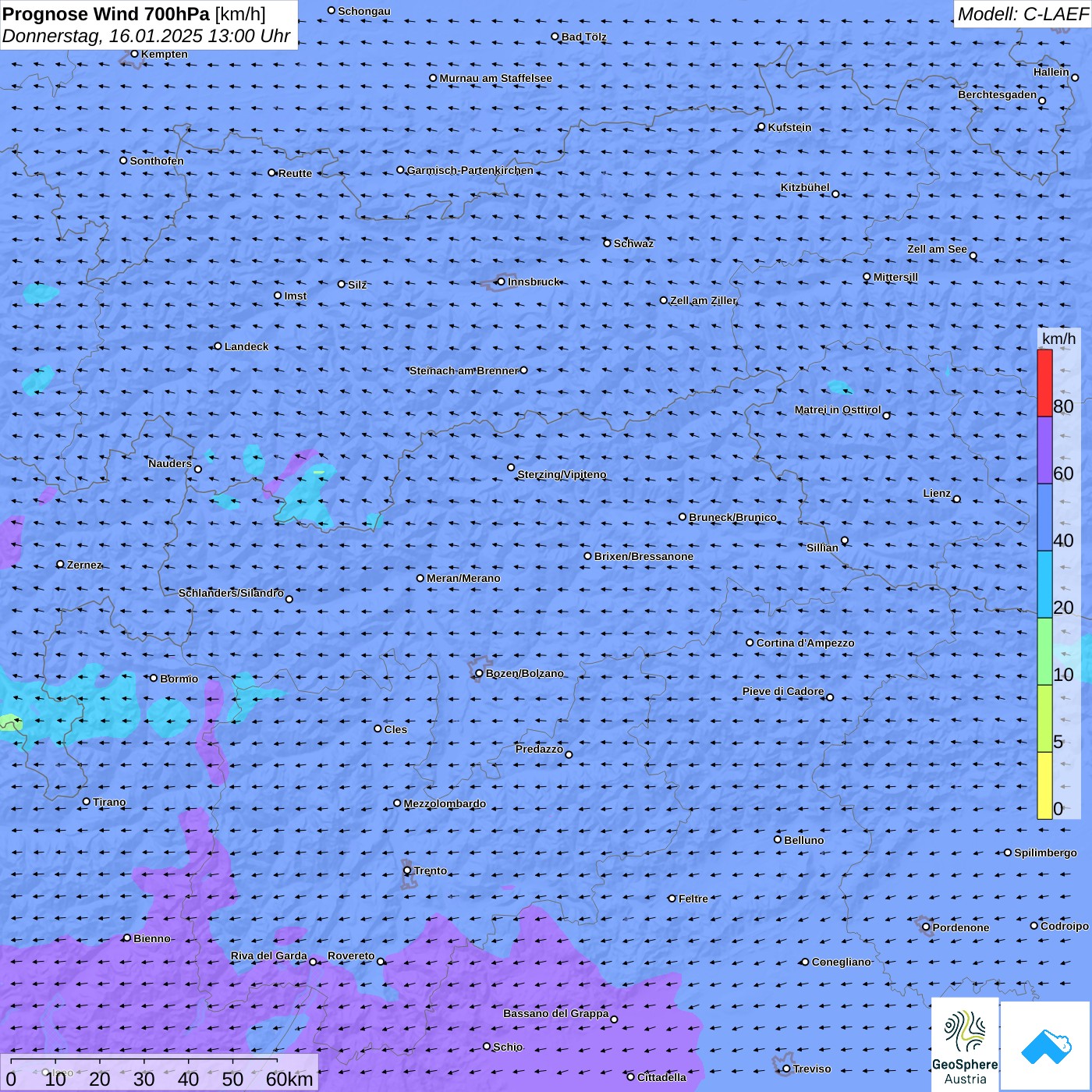Click the Mezzolombardo label
The width and height of the screenshot is (1092, 1092).
pos(445,803)
